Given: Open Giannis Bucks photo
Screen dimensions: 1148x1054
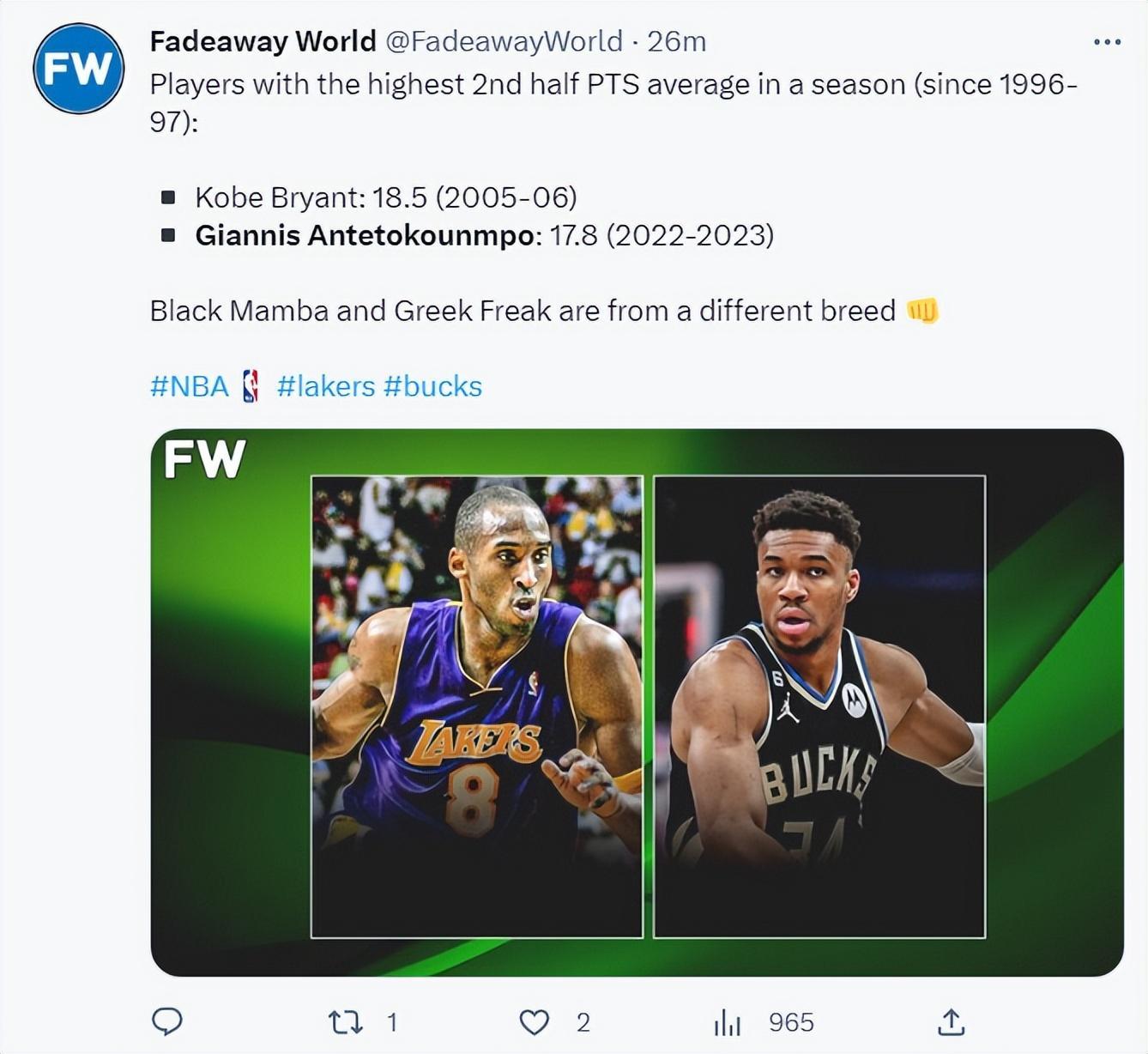Looking at the screenshot, I should pyautogui.click(x=819, y=706).
